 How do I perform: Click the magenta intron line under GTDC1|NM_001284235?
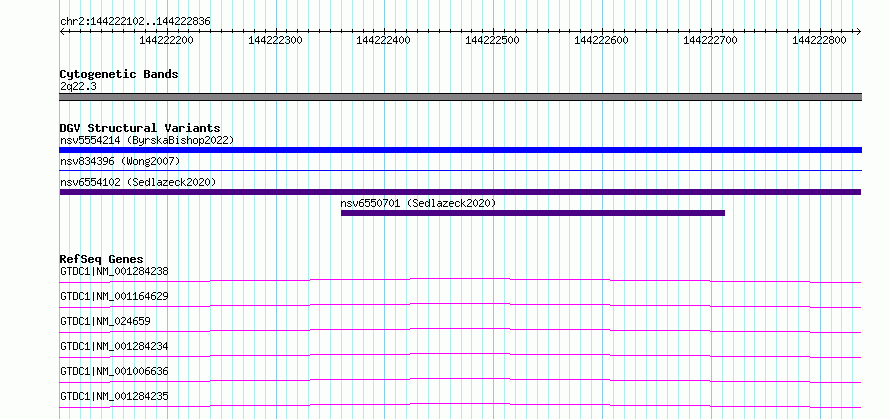[460, 403]
